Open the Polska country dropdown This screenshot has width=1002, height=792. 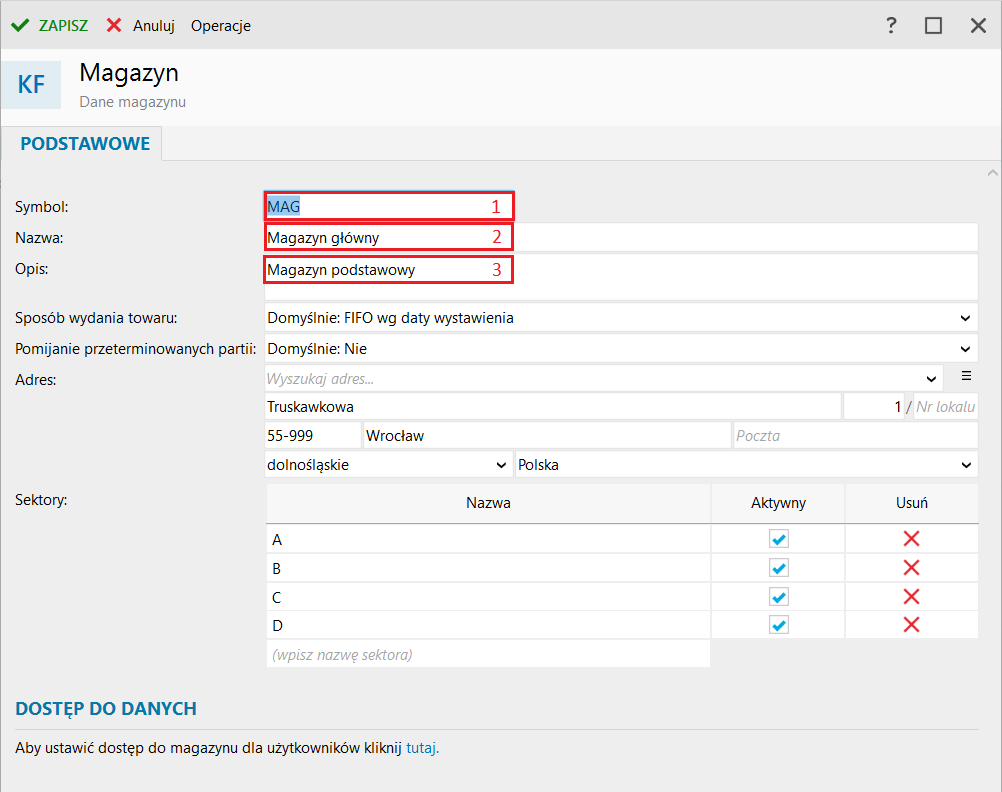(x=964, y=465)
